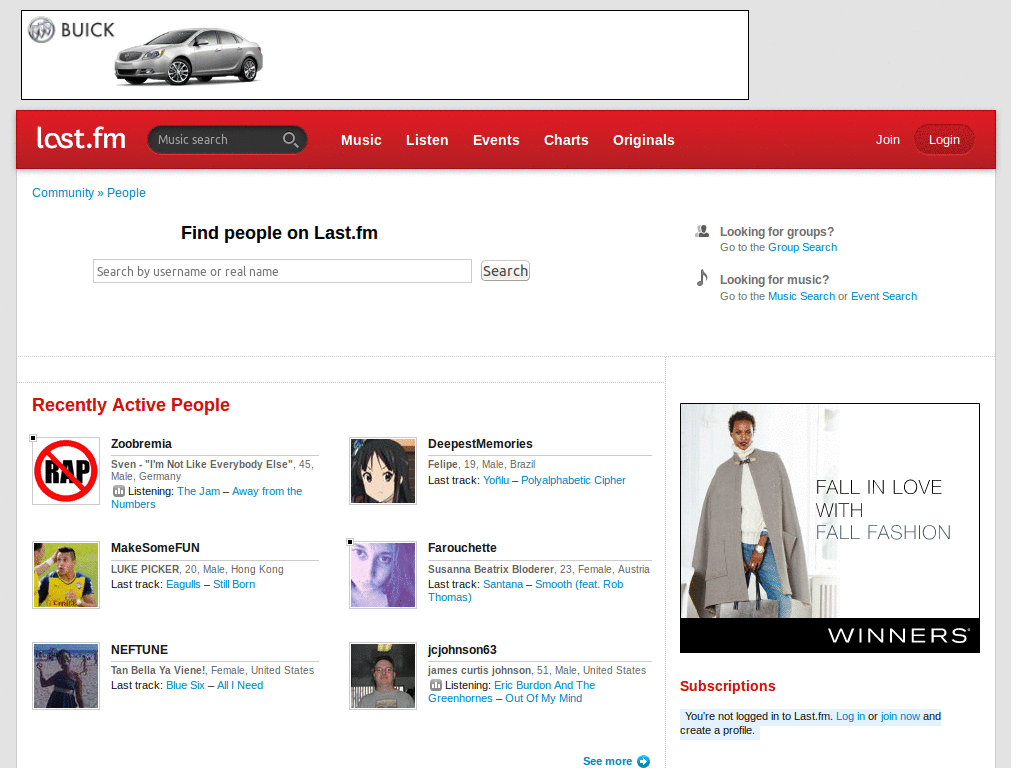Click the See more link
Viewport: 1024px width, 768px height.
(x=607, y=761)
